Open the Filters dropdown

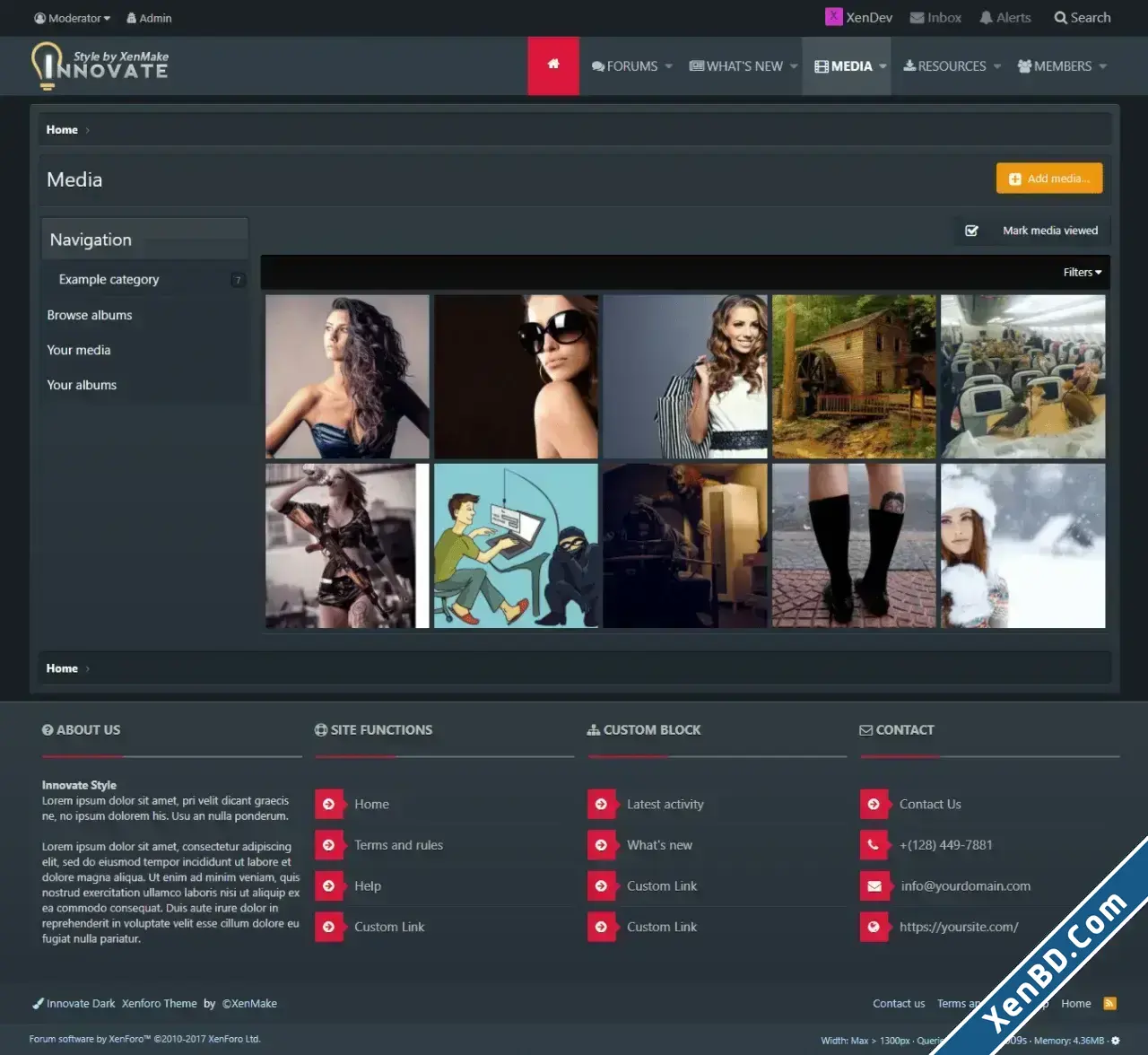[x=1083, y=272]
